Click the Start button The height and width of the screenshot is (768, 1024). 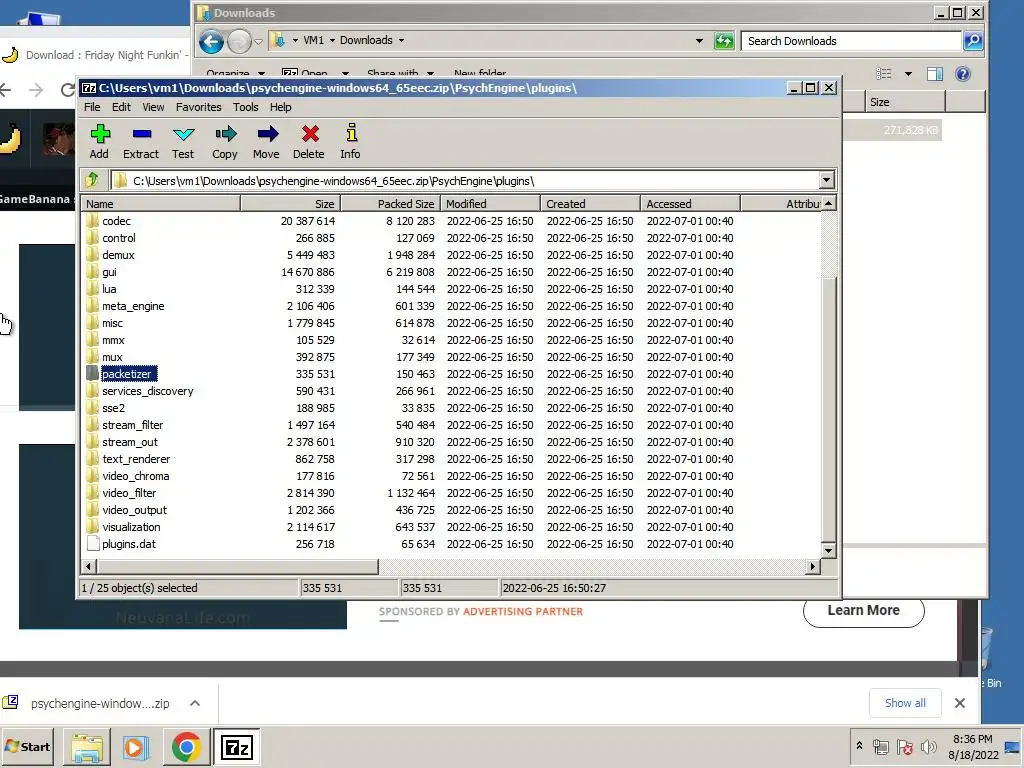point(28,746)
